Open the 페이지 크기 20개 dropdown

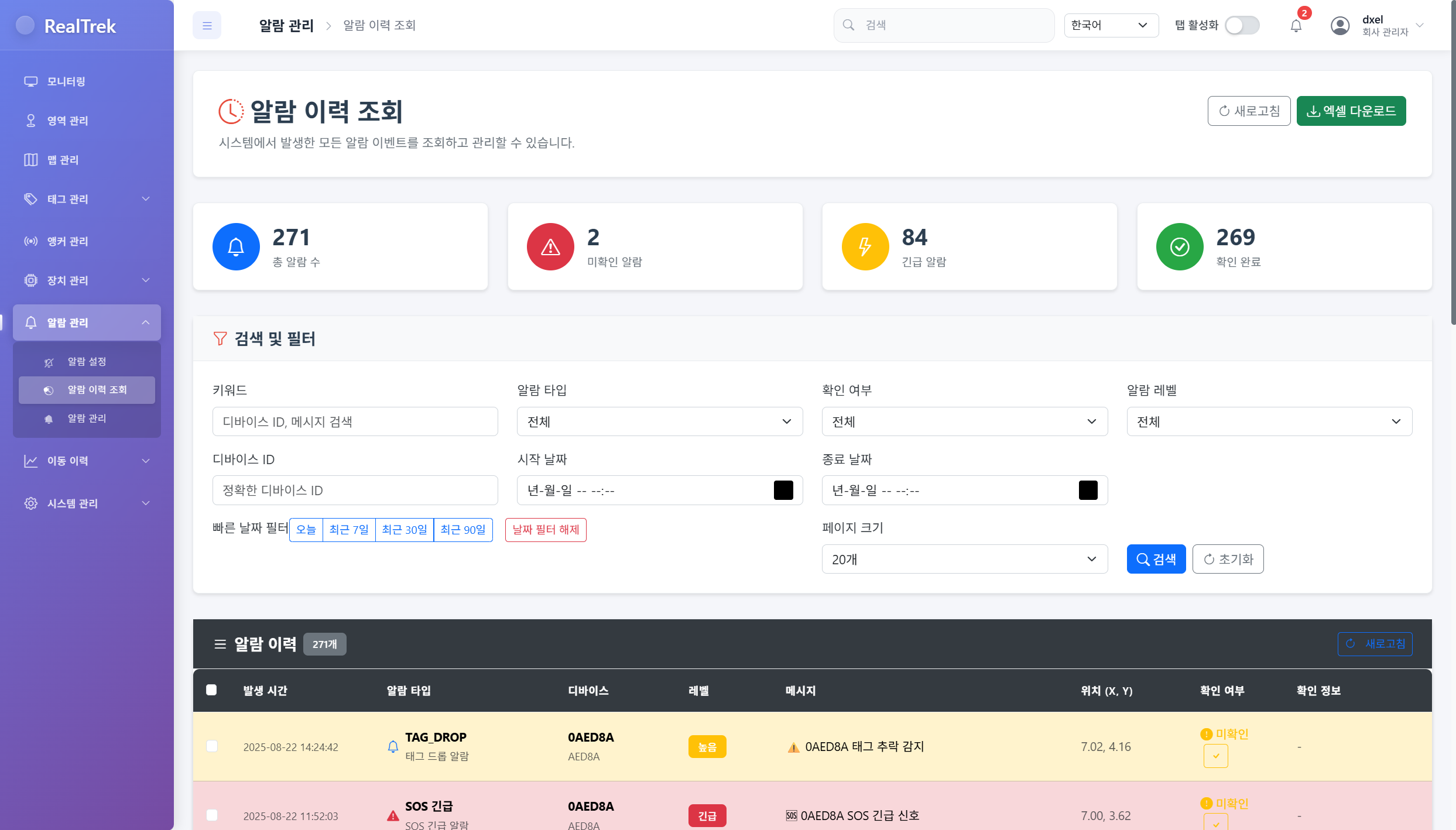pos(964,559)
